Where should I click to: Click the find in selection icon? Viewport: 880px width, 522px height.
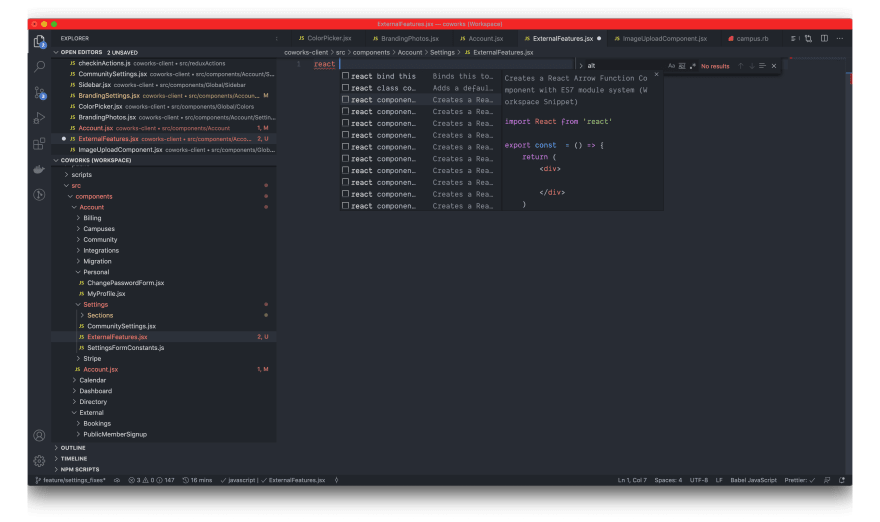(762, 66)
